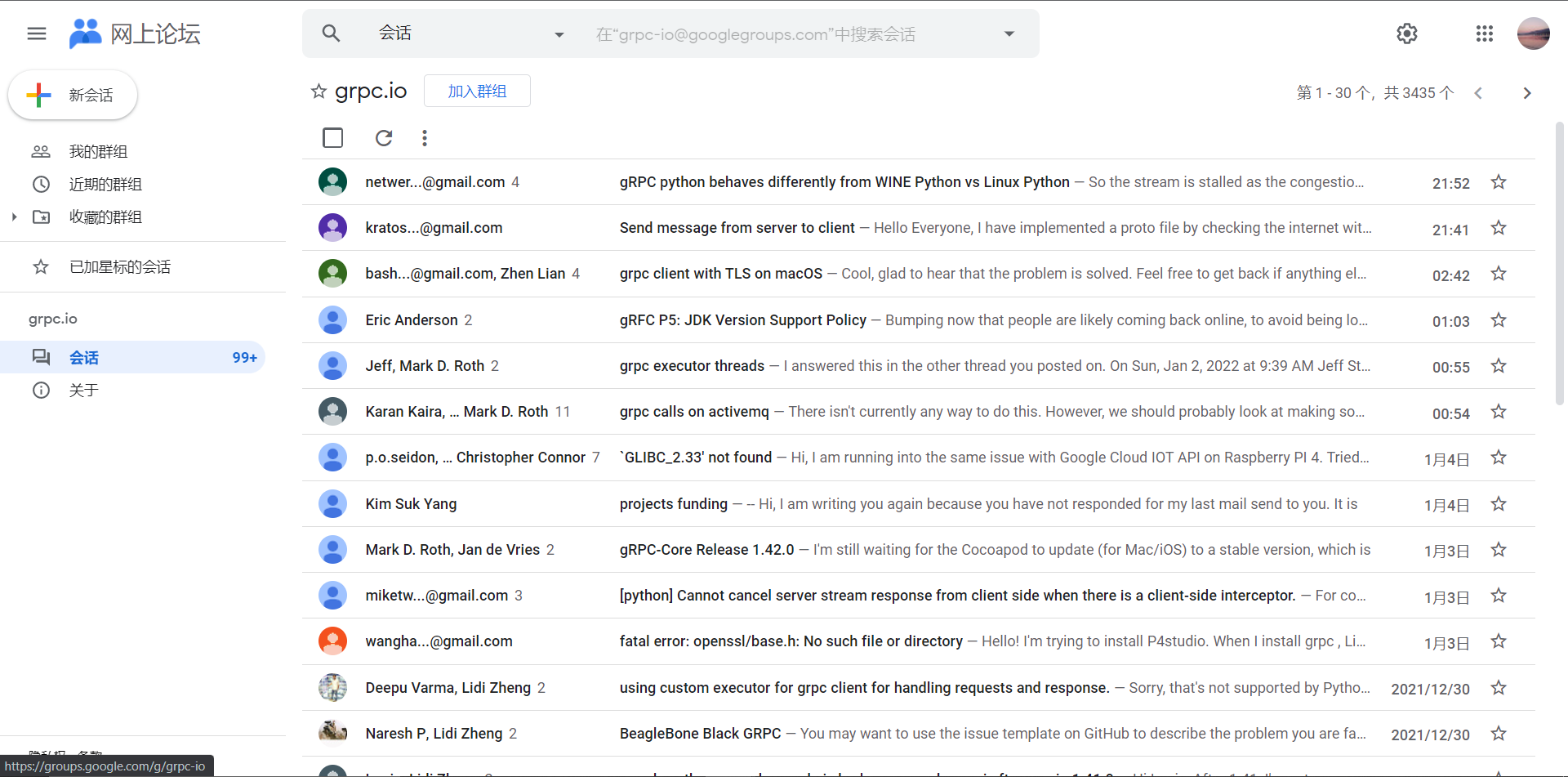Click the 21:41 timestamp of kratos thread
Image resolution: width=1568 pixels, height=777 pixels.
(x=1450, y=230)
